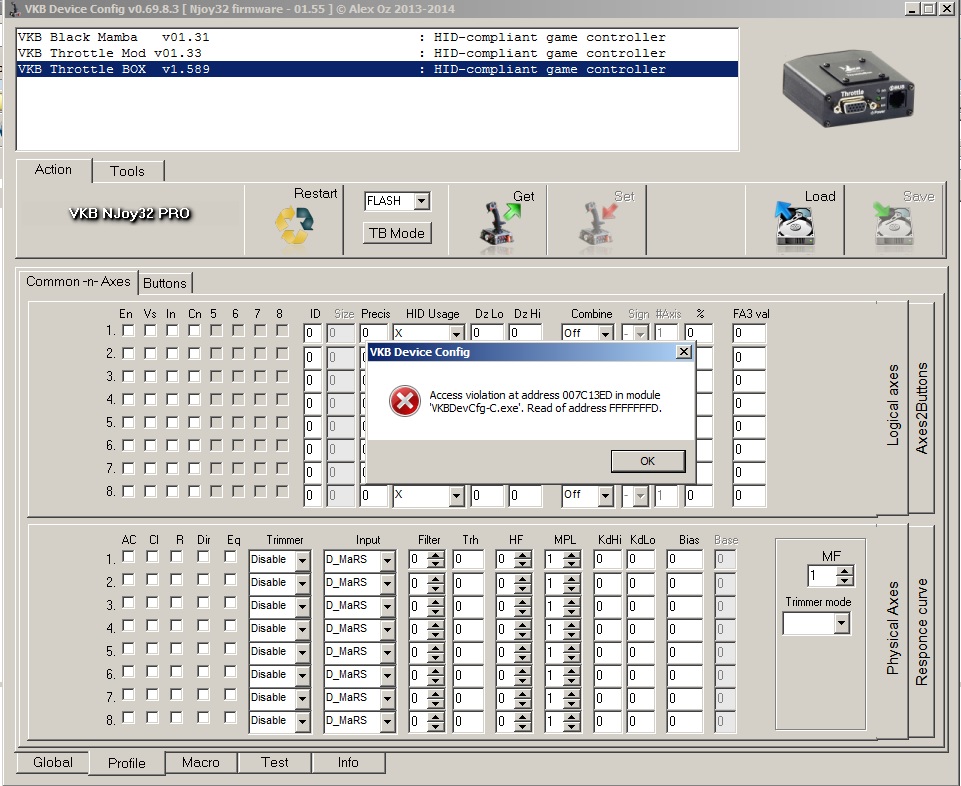
Task: Enable the En checkbox for logical axis 1
Action: 127,331
